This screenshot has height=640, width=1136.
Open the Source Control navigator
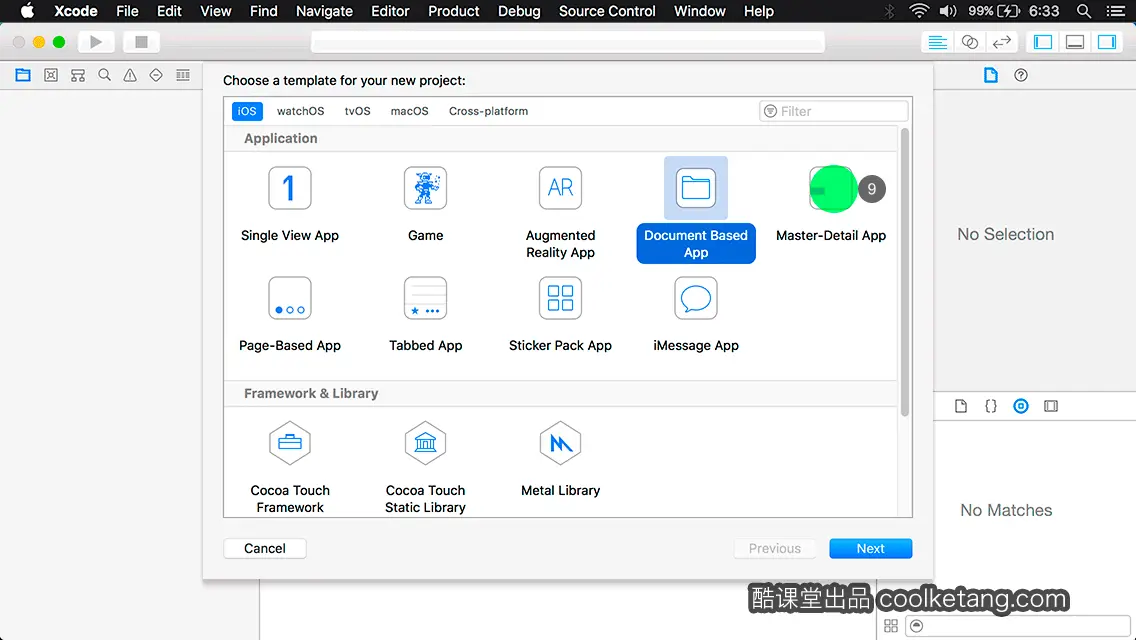click(51, 75)
